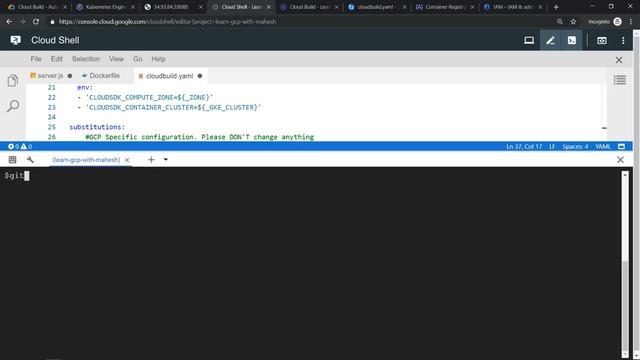
Task: Click the browser reload button
Action: pos(36,22)
